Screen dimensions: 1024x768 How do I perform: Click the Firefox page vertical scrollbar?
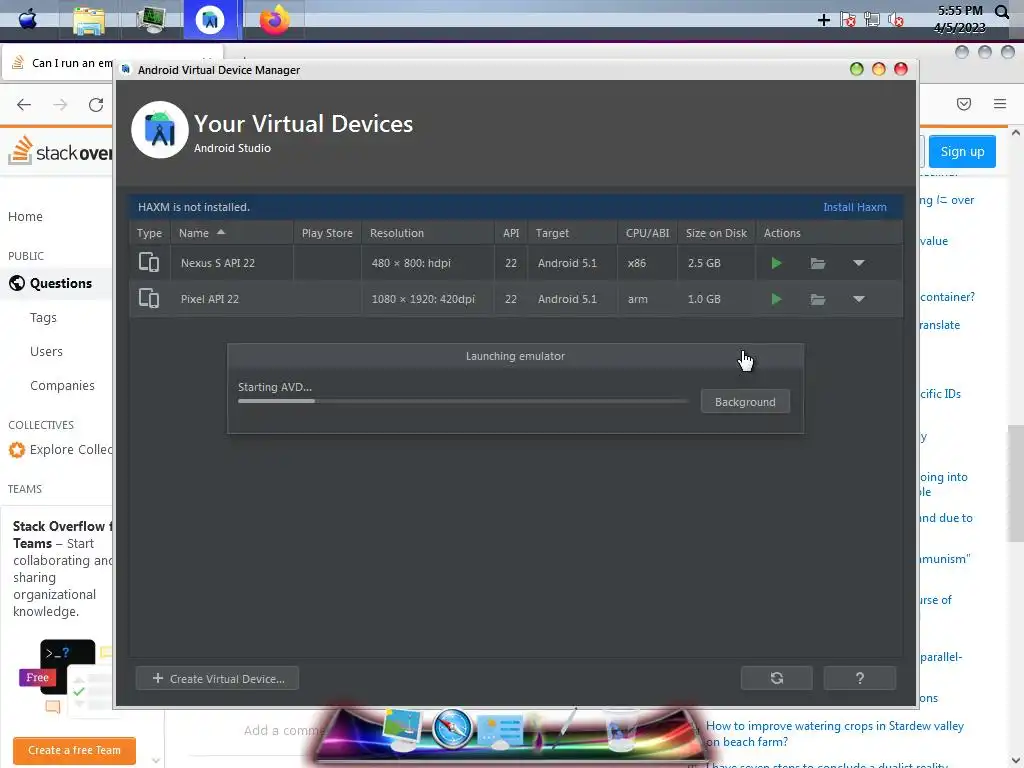click(x=1016, y=483)
